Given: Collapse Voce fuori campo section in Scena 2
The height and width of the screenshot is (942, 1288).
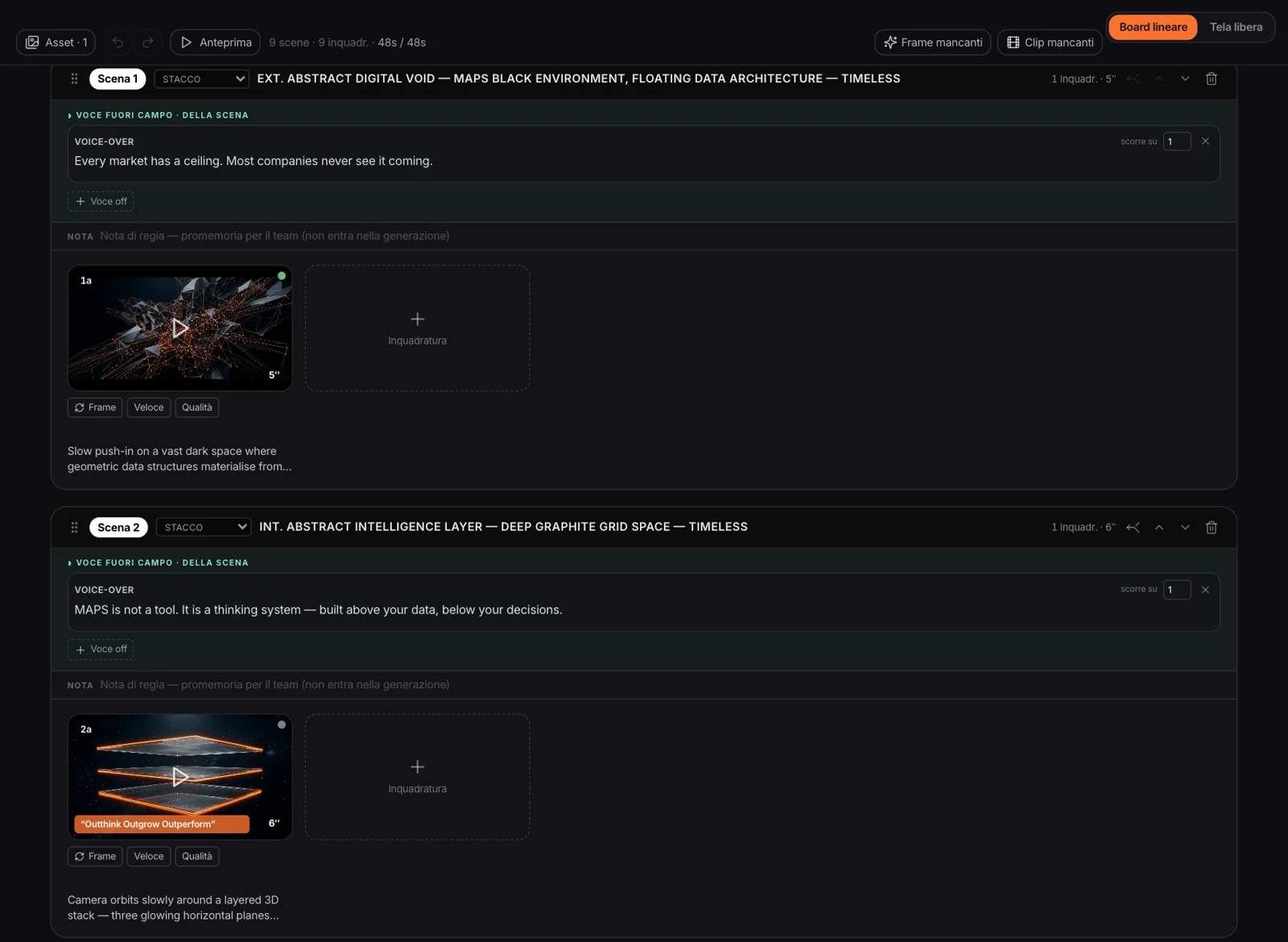Looking at the screenshot, I should tap(158, 563).
